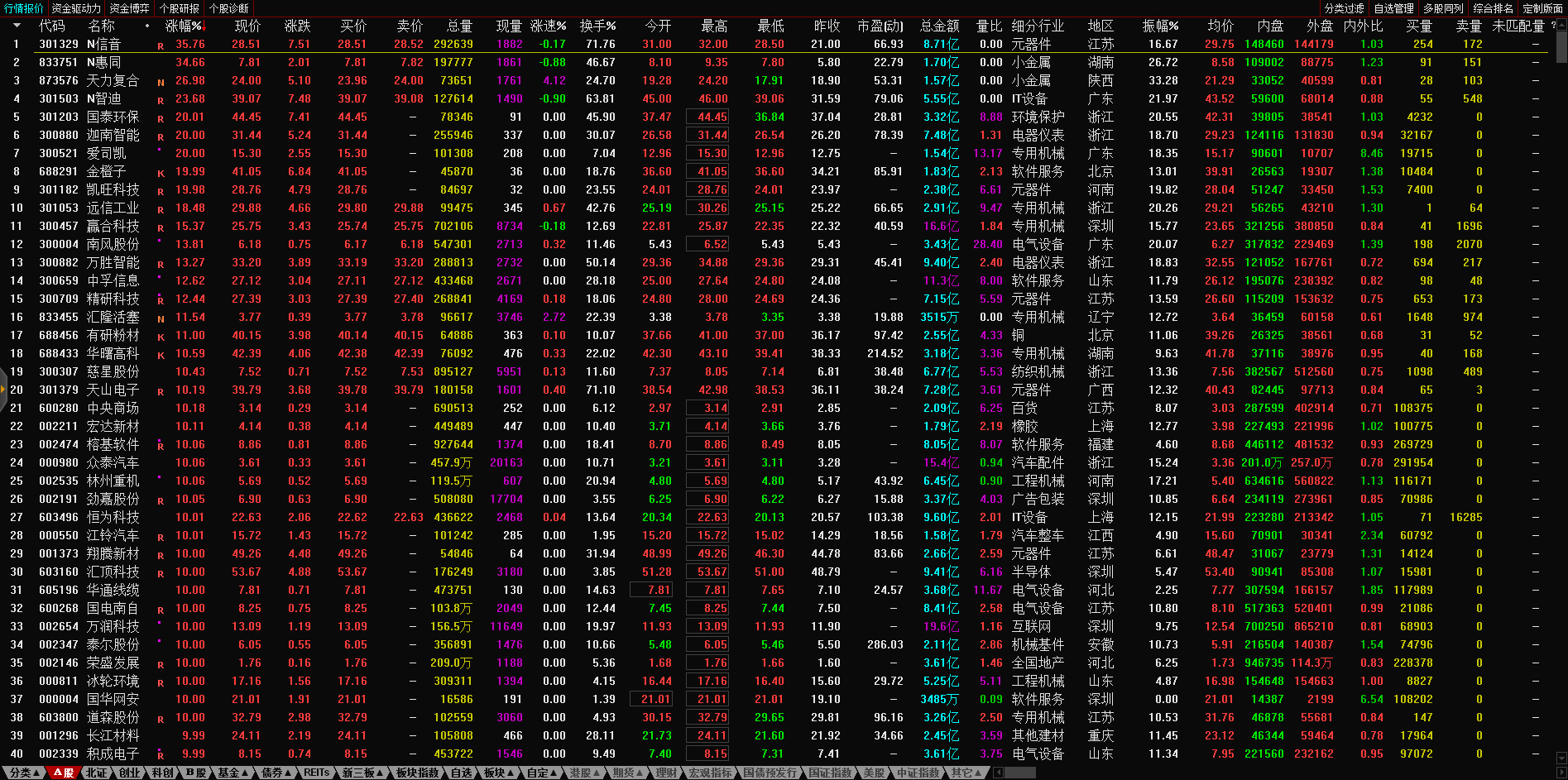Viewport: 1568px width, 780px height.
Task: Open the 新三板 tab submenu
Action: [362, 773]
